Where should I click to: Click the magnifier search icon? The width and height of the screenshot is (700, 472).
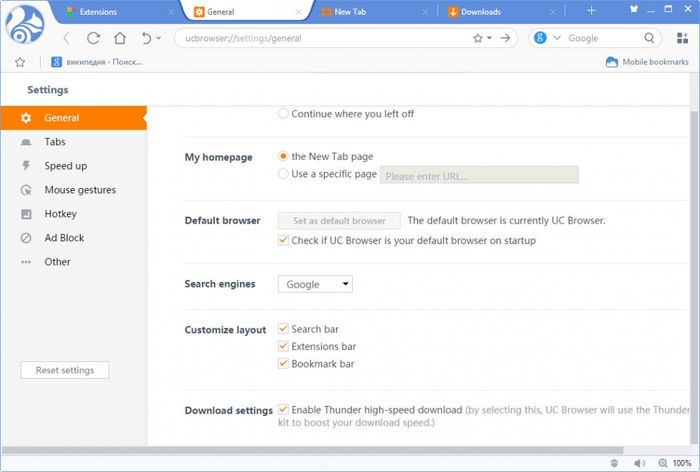coord(649,38)
